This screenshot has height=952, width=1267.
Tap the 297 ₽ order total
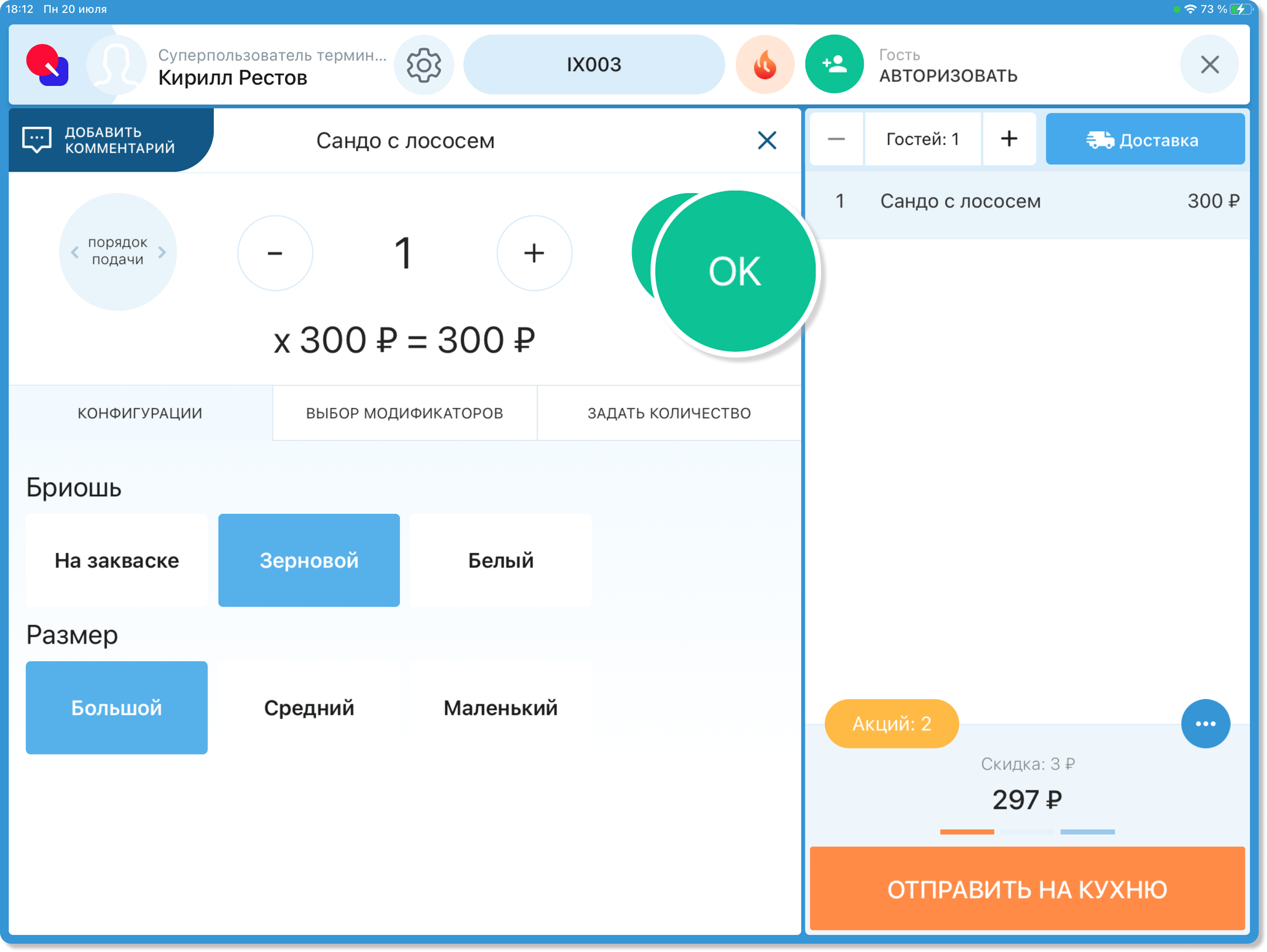tap(1027, 799)
